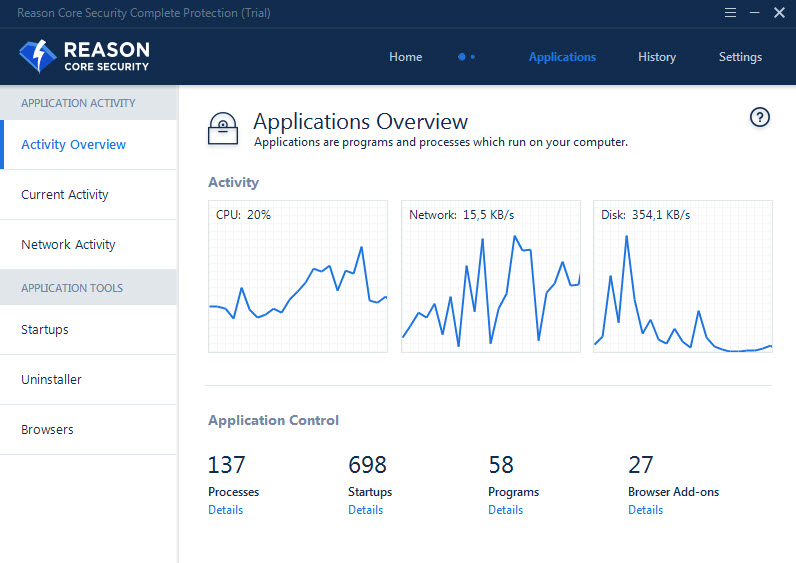Viewport: 796px width, 563px height.
Task: Open the hamburger menu in title bar
Action: [x=730, y=13]
